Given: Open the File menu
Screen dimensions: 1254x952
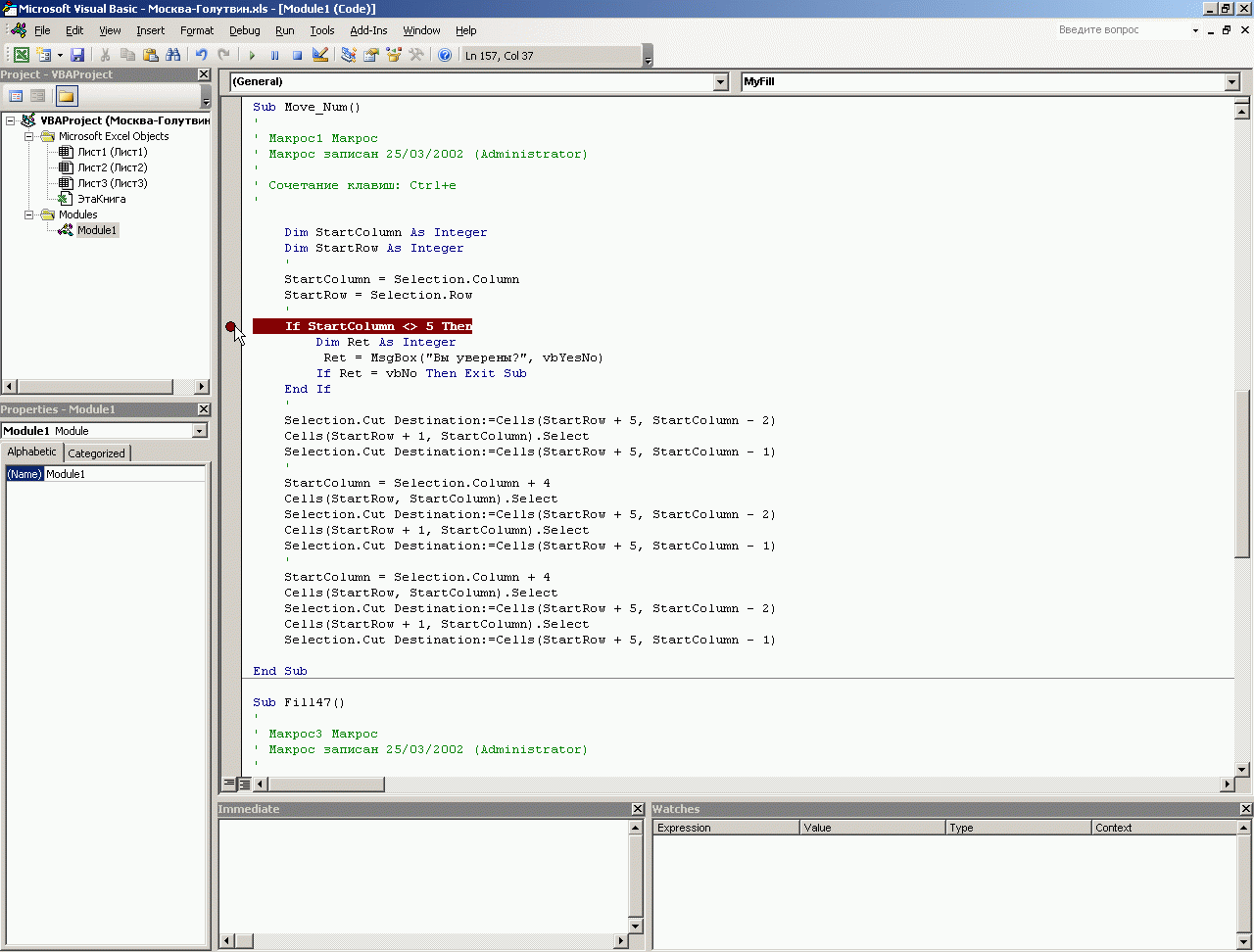Looking at the screenshot, I should pos(42,30).
